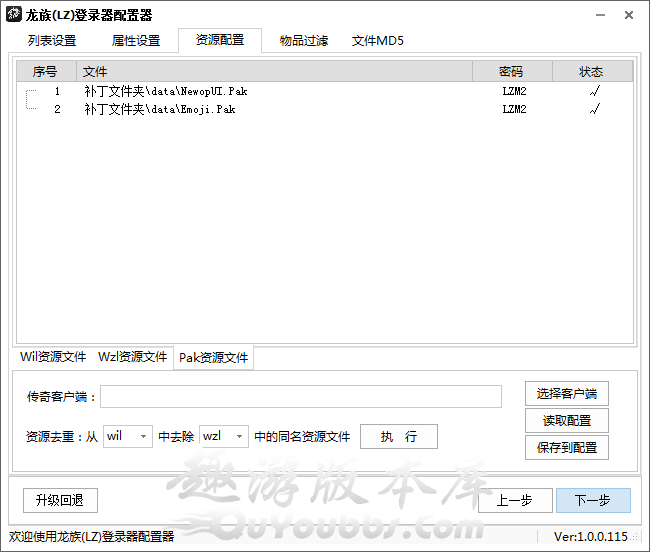Screen dimensions: 650x552
Task: Click the 序号 column header
Action: click(x=45, y=72)
